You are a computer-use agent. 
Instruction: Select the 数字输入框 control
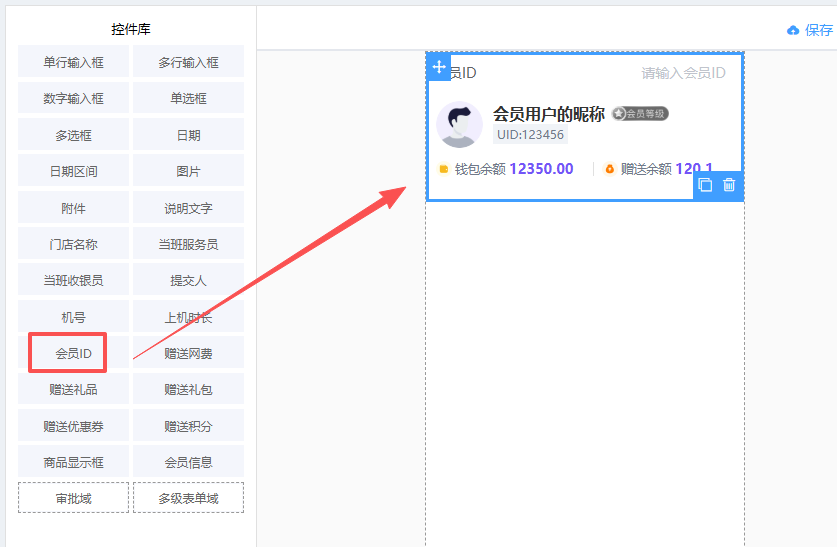coord(74,98)
